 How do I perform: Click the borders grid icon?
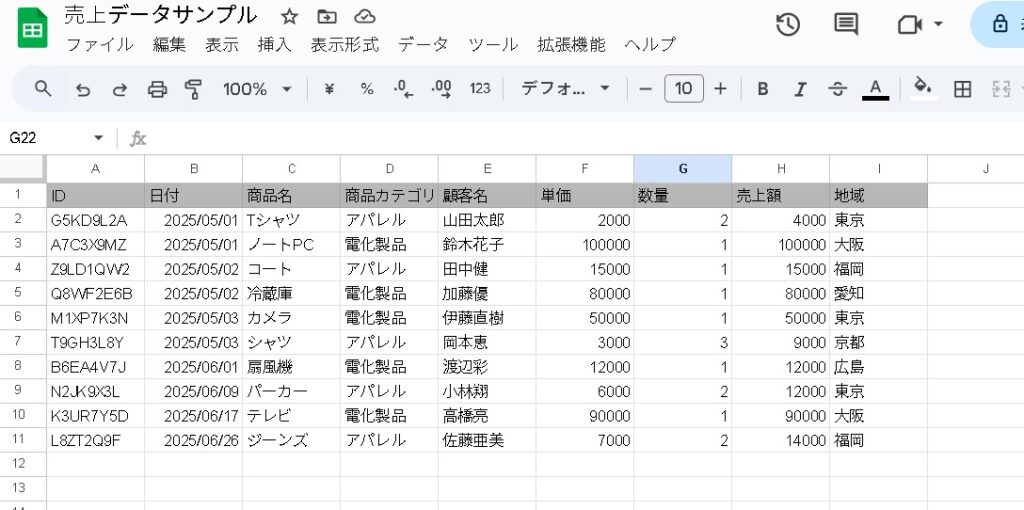coord(962,89)
